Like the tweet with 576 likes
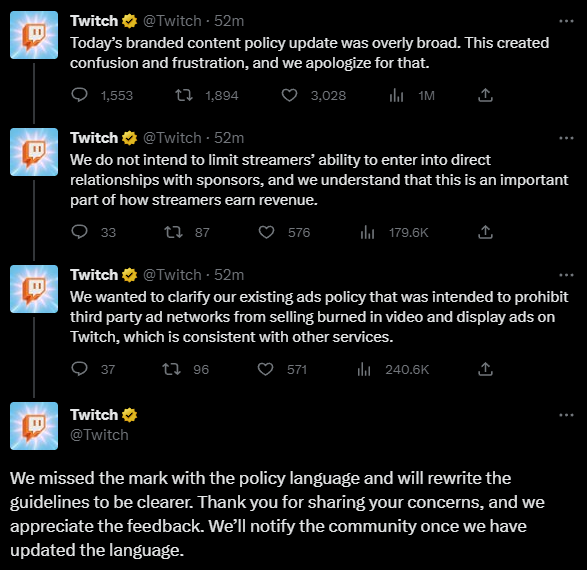The image size is (587, 570). pyautogui.click(x=267, y=232)
